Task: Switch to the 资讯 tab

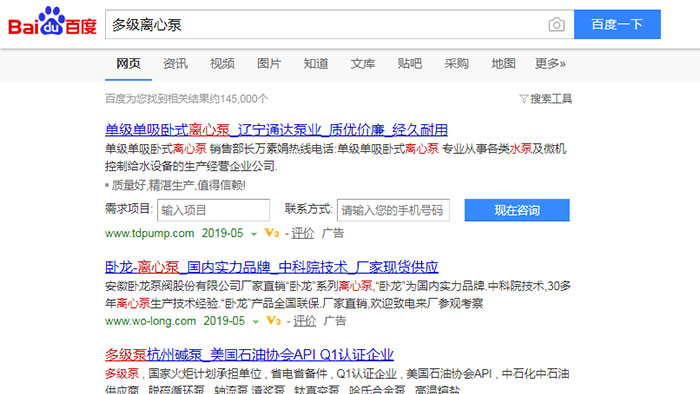Action: coord(175,64)
